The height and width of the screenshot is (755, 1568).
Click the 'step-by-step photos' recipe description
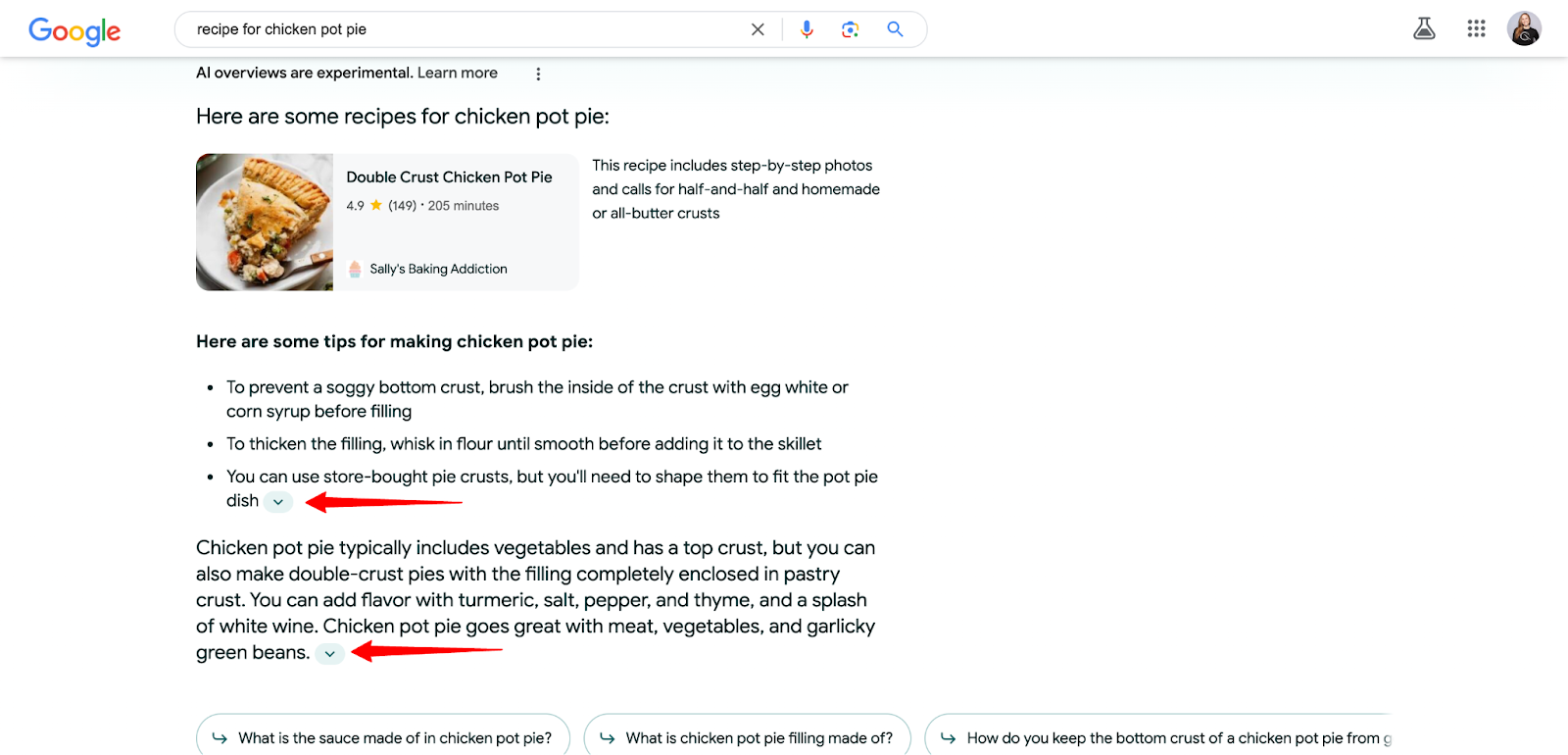tap(736, 189)
